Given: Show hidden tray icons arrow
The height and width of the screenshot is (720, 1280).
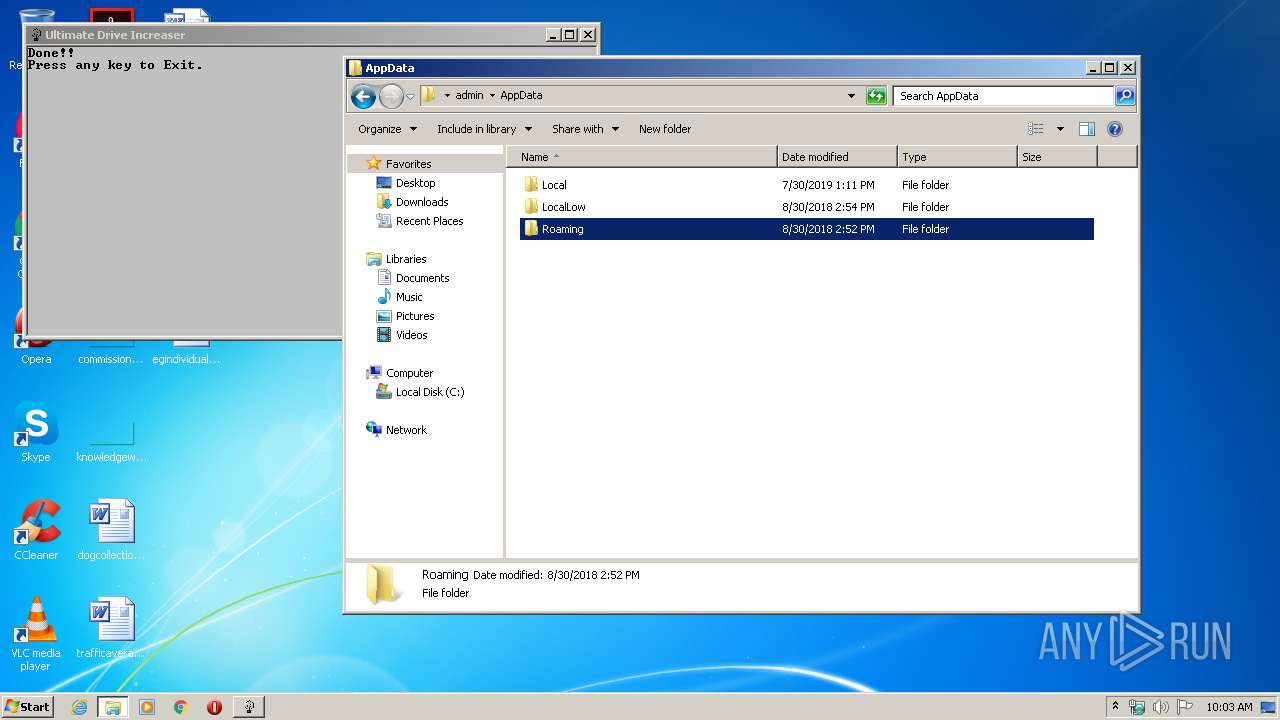Looking at the screenshot, I should click(1115, 706).
